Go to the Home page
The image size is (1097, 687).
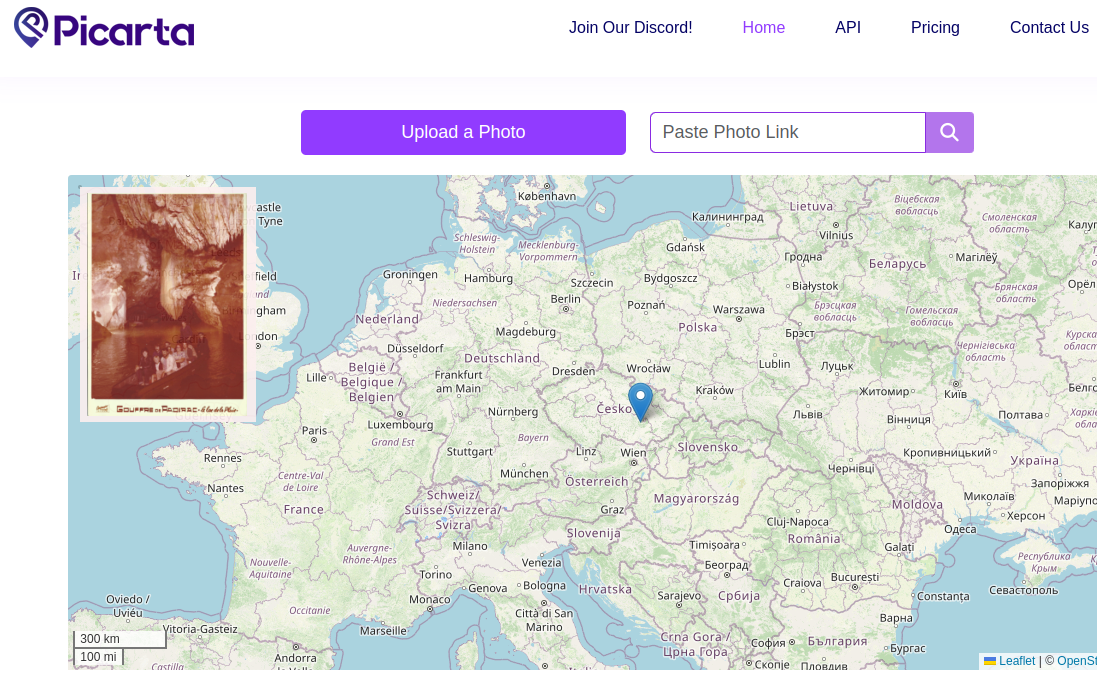(x=763, y=28)
